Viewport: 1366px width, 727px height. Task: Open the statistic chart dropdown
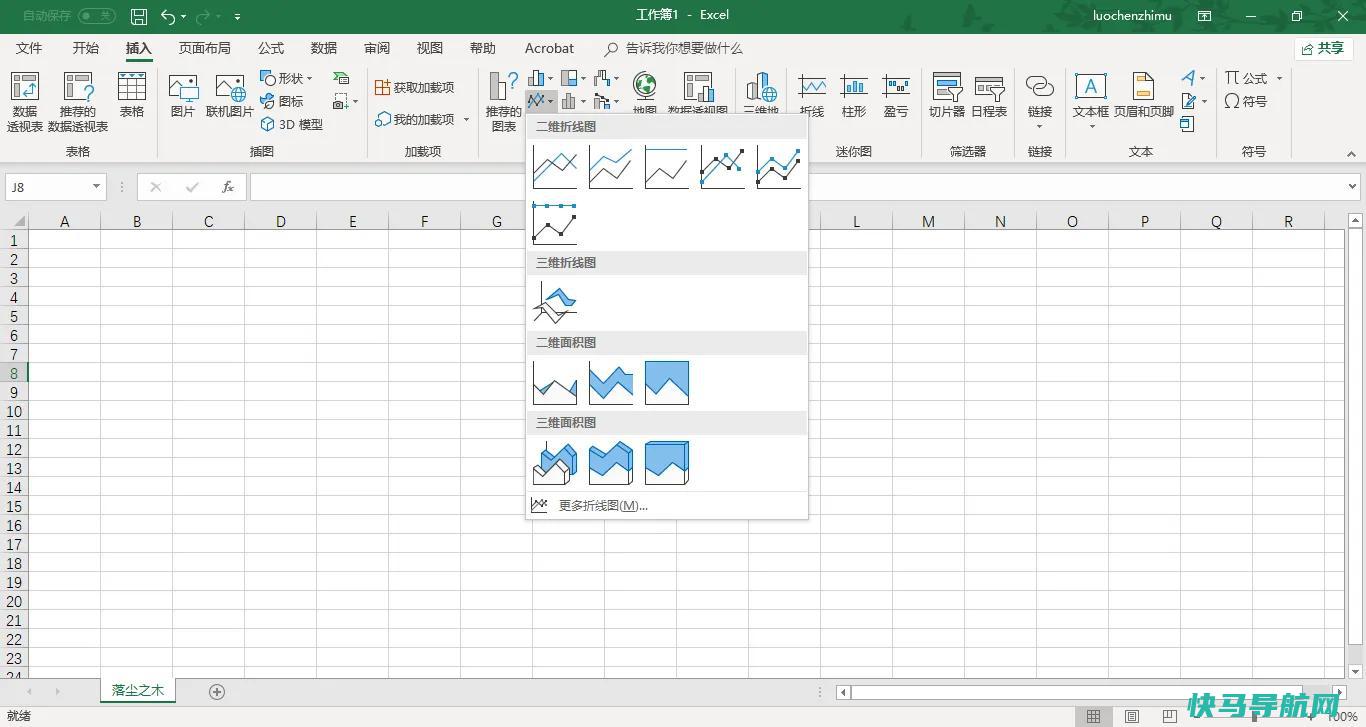coord(573,101)
